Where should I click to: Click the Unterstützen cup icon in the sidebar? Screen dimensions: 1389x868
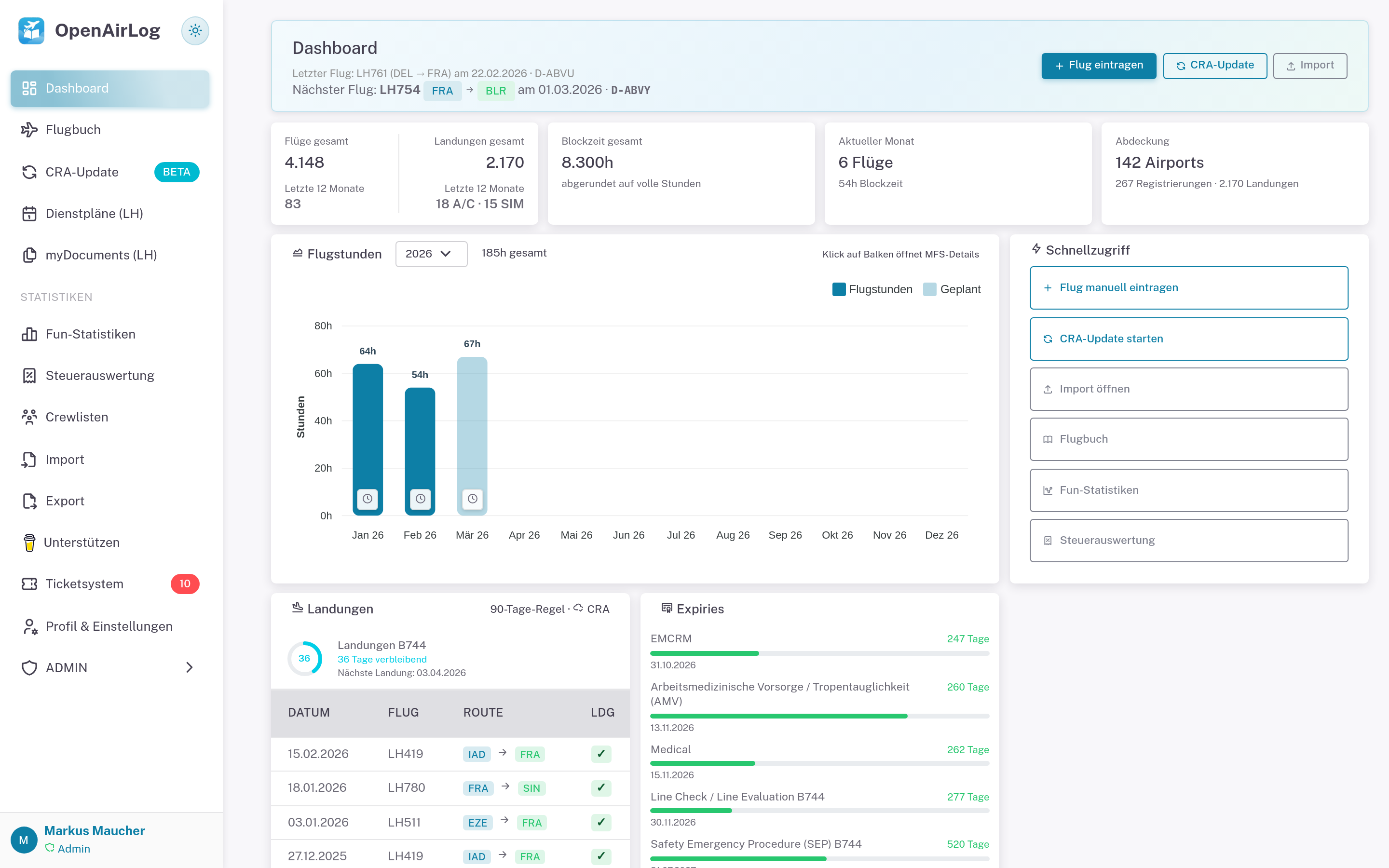(29, 542)
